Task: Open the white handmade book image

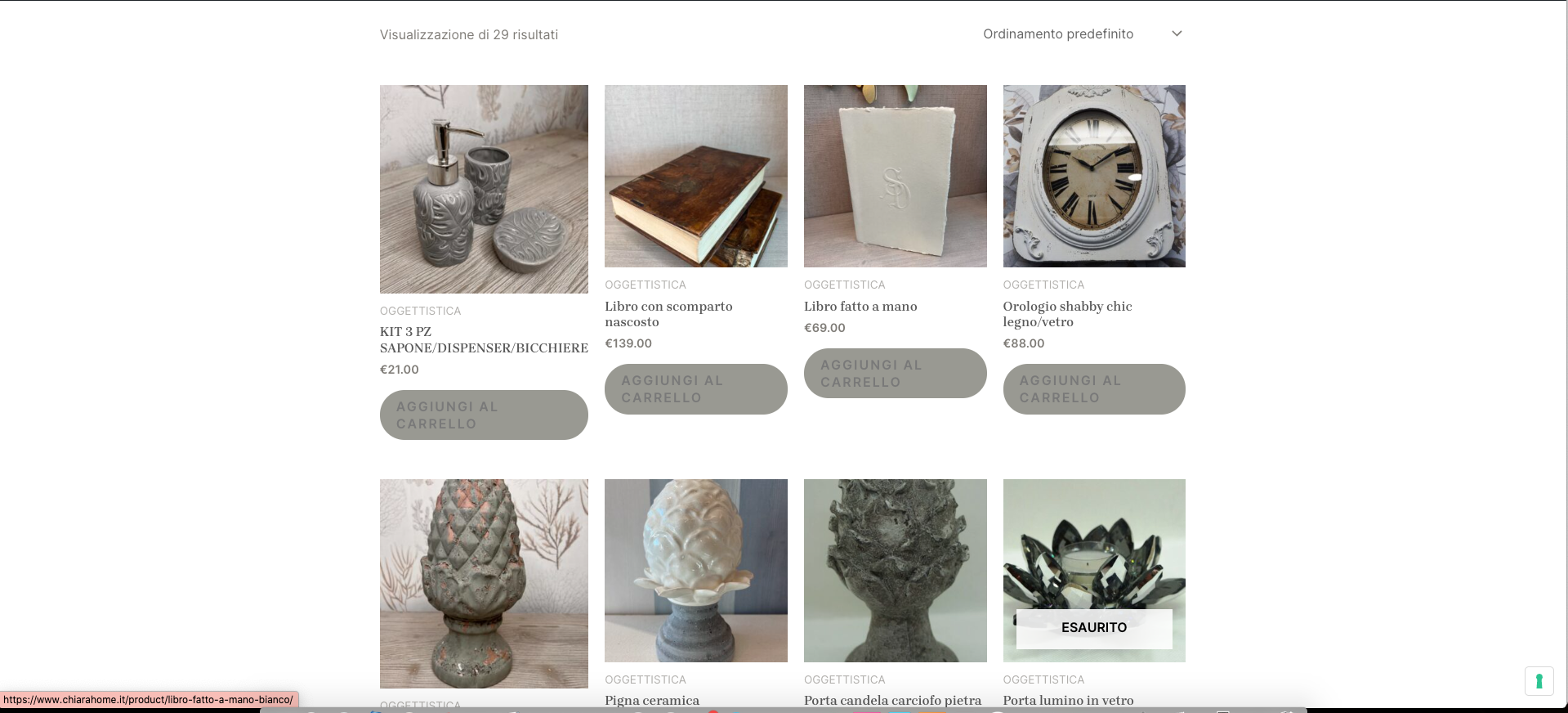Action: click(896, 176)
